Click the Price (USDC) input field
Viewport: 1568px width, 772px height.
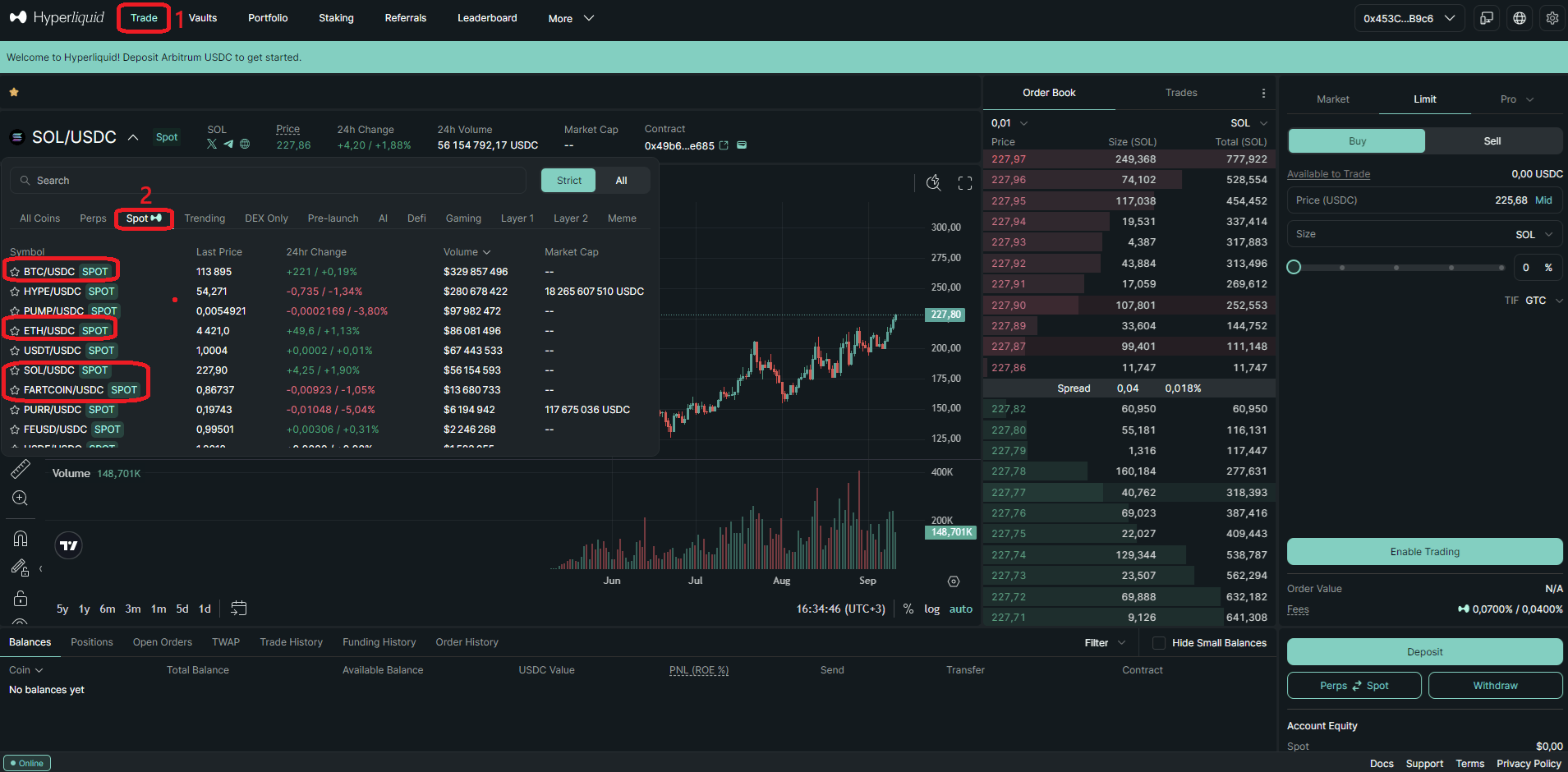click(x=1424, y=200)
